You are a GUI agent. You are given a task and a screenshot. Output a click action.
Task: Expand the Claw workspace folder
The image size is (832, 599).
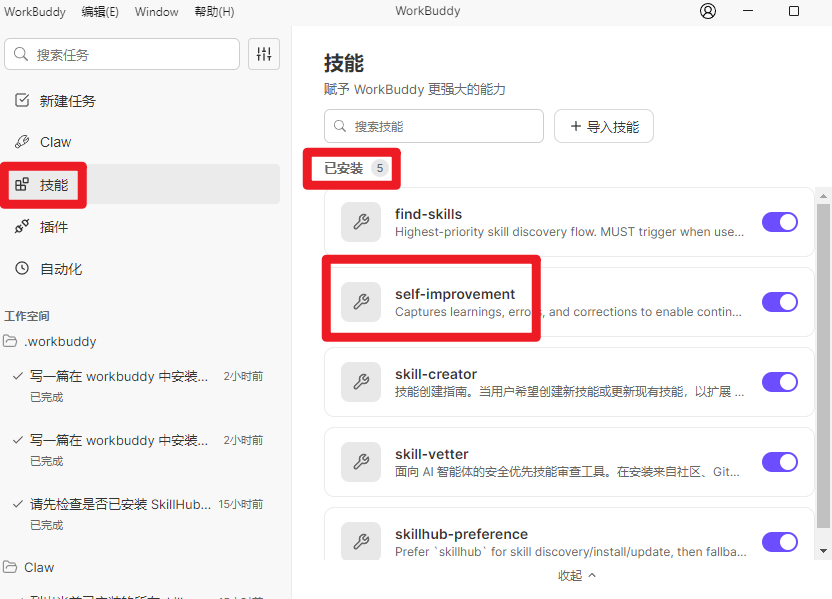pyautogui.click(x=39, y=567)
